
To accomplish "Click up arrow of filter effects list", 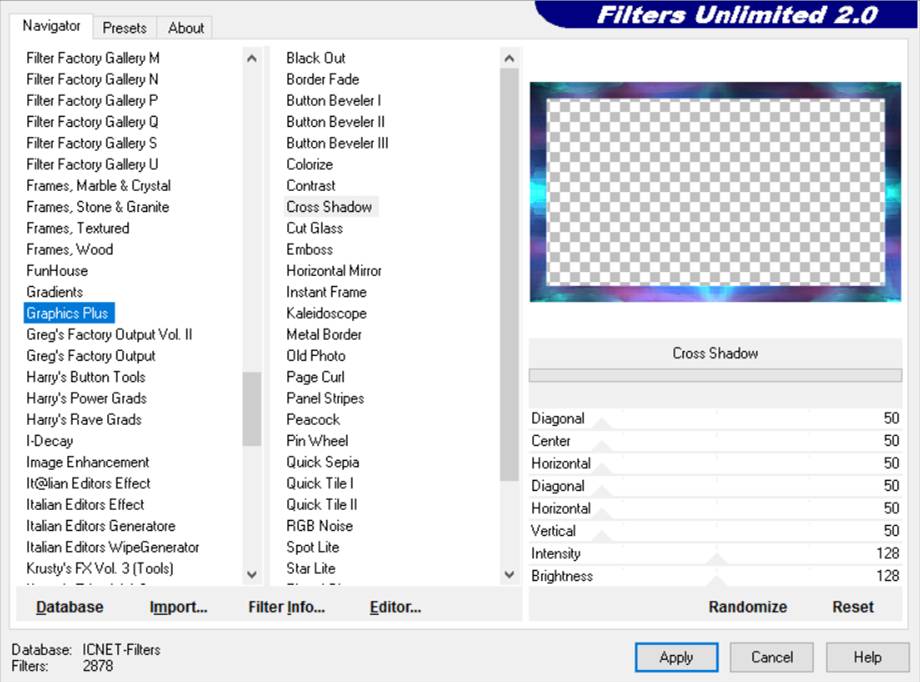I will (x=509, y=58).
